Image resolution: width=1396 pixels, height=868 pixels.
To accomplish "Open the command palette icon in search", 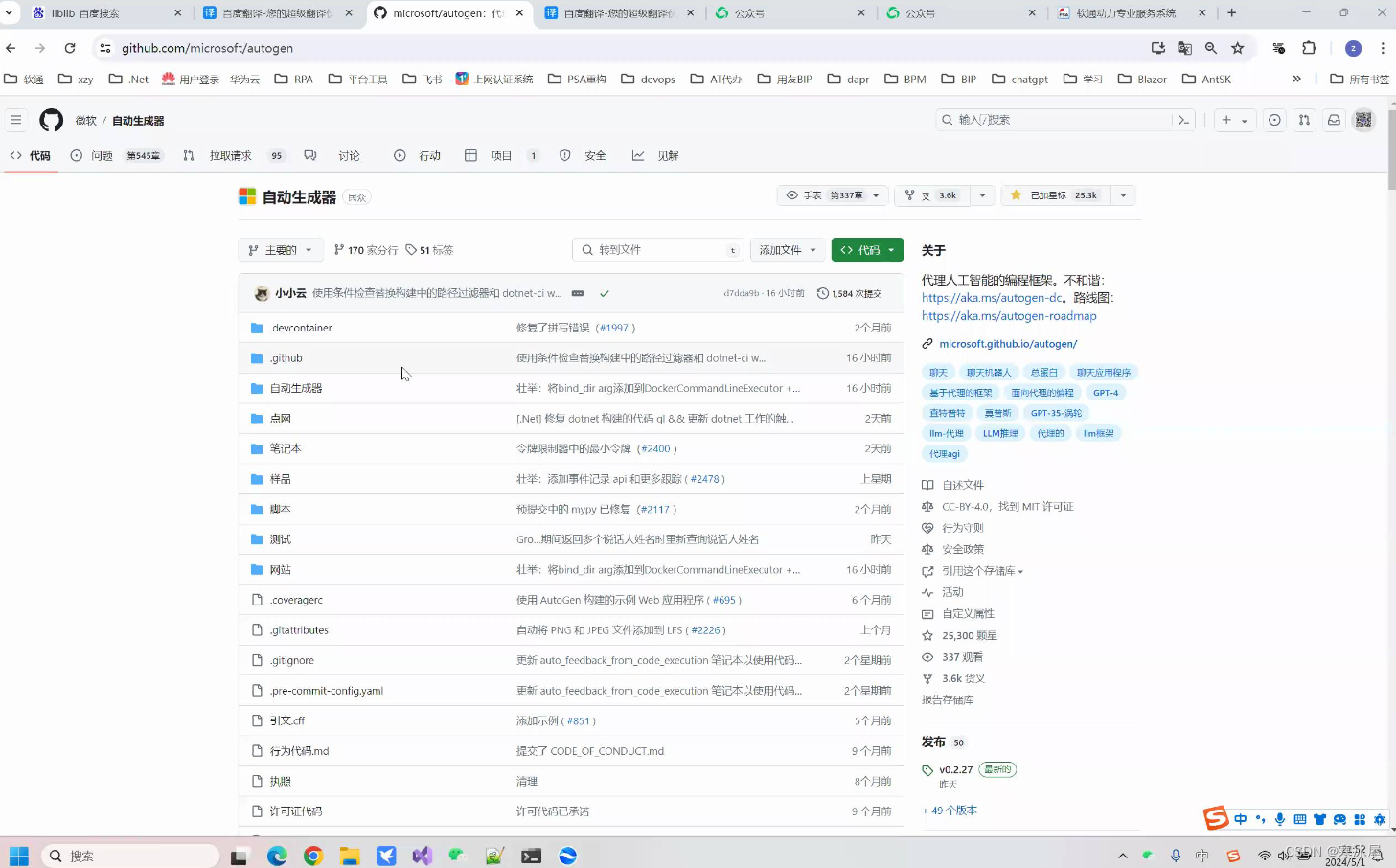I will (1184, 120).
